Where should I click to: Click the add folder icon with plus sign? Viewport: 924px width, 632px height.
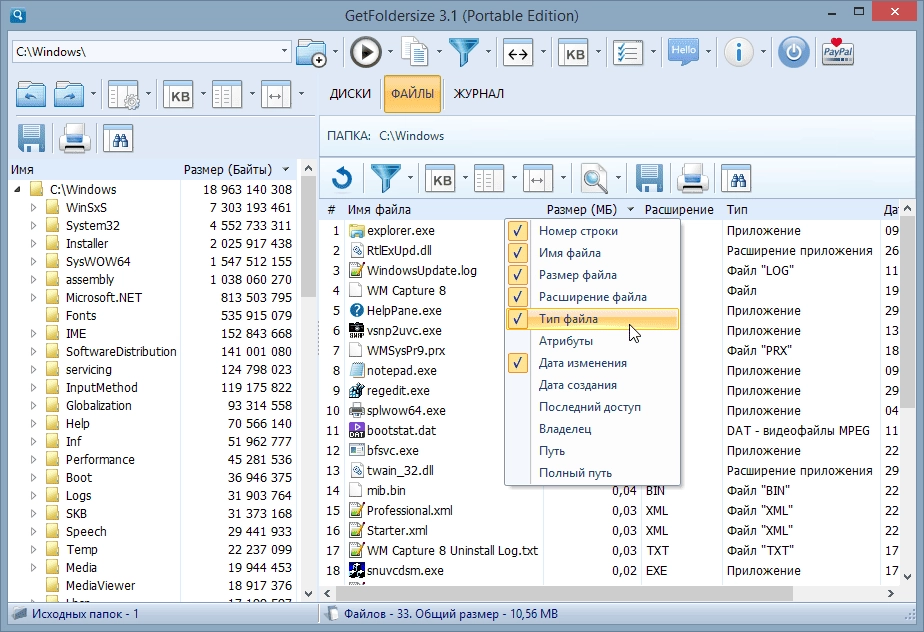coord(312,53)
